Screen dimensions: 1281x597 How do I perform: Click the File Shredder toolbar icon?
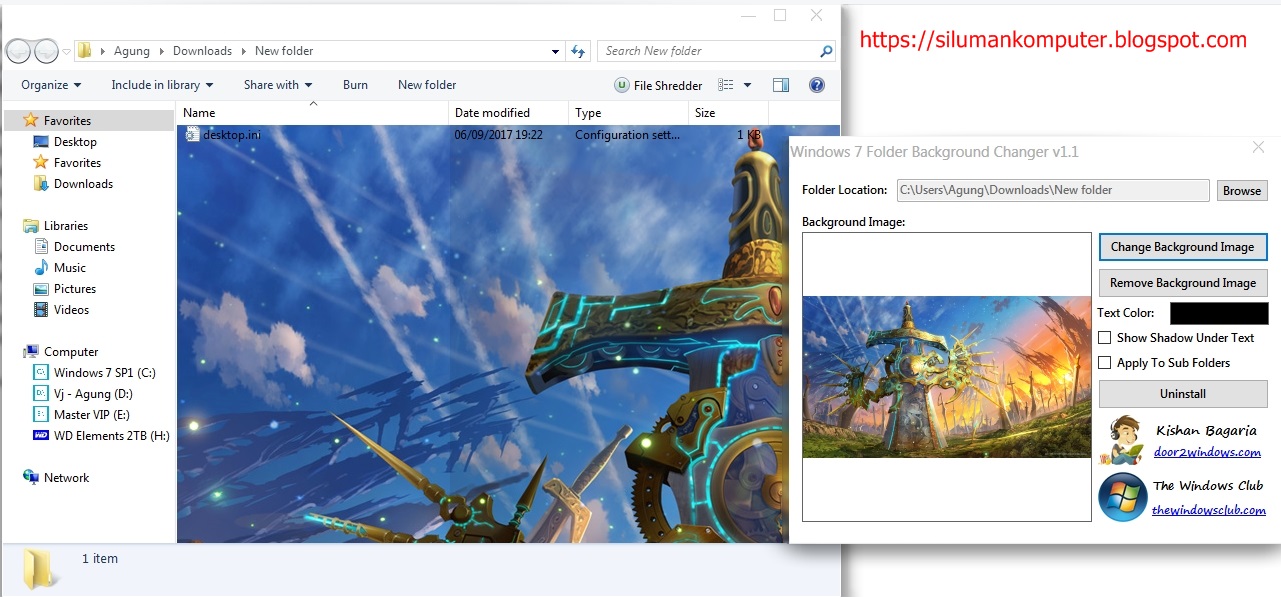[x=622, y=85]
